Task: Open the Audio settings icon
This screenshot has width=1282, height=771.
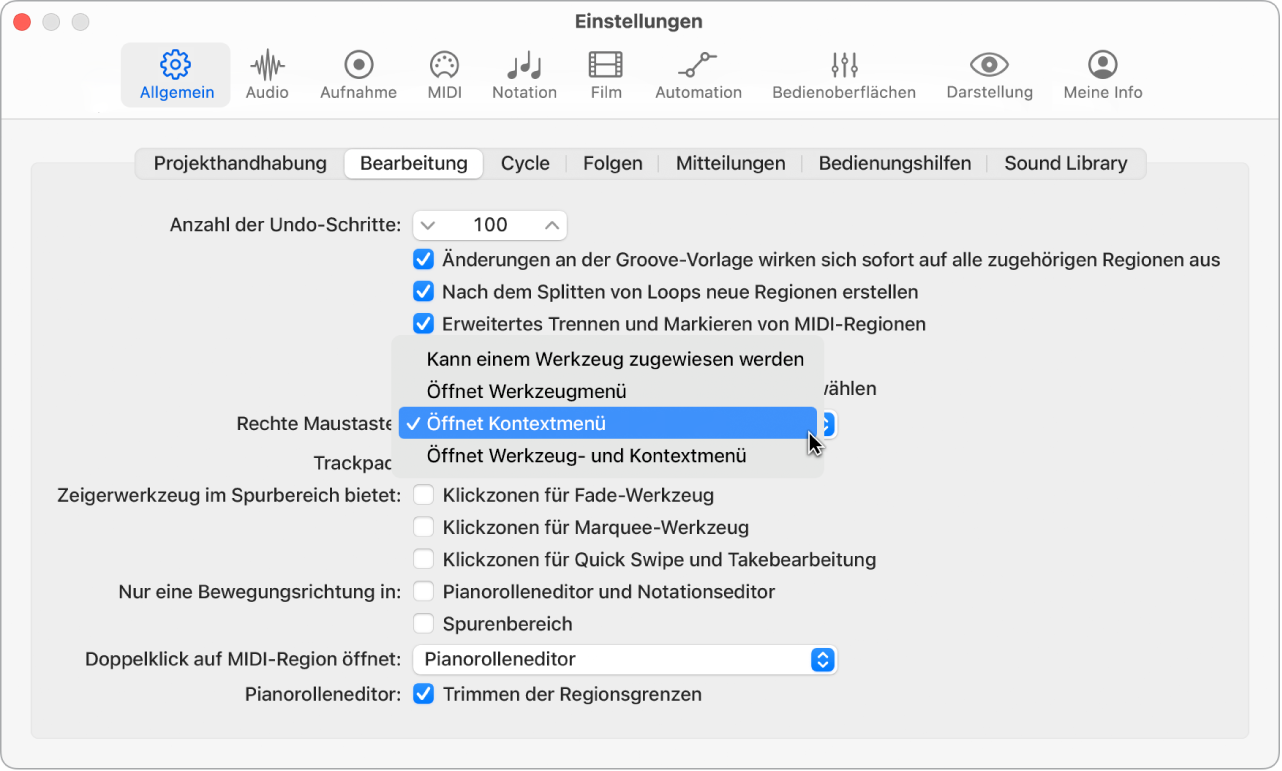Action: [x=266, y=74]
